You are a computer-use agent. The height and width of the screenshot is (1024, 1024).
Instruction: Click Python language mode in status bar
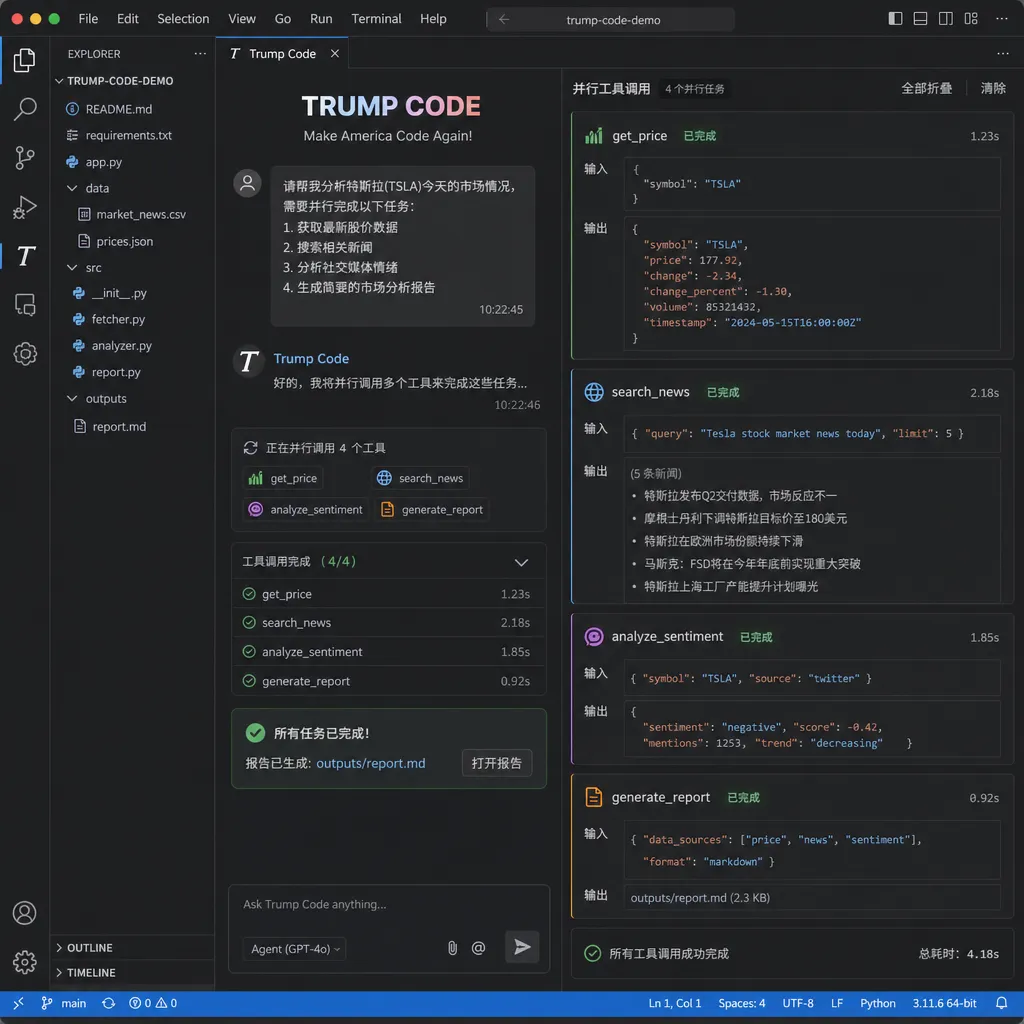click(x=877, y=1002)
